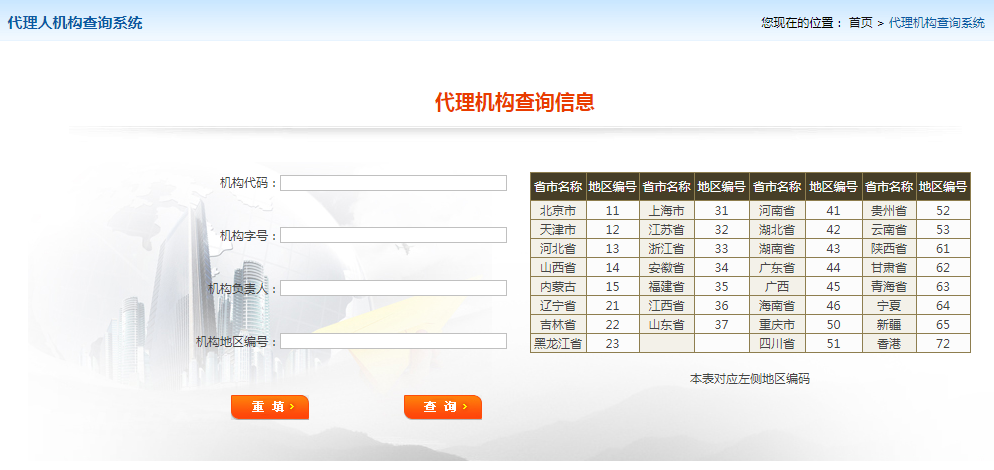Select the 江西省 table cell

667,306
